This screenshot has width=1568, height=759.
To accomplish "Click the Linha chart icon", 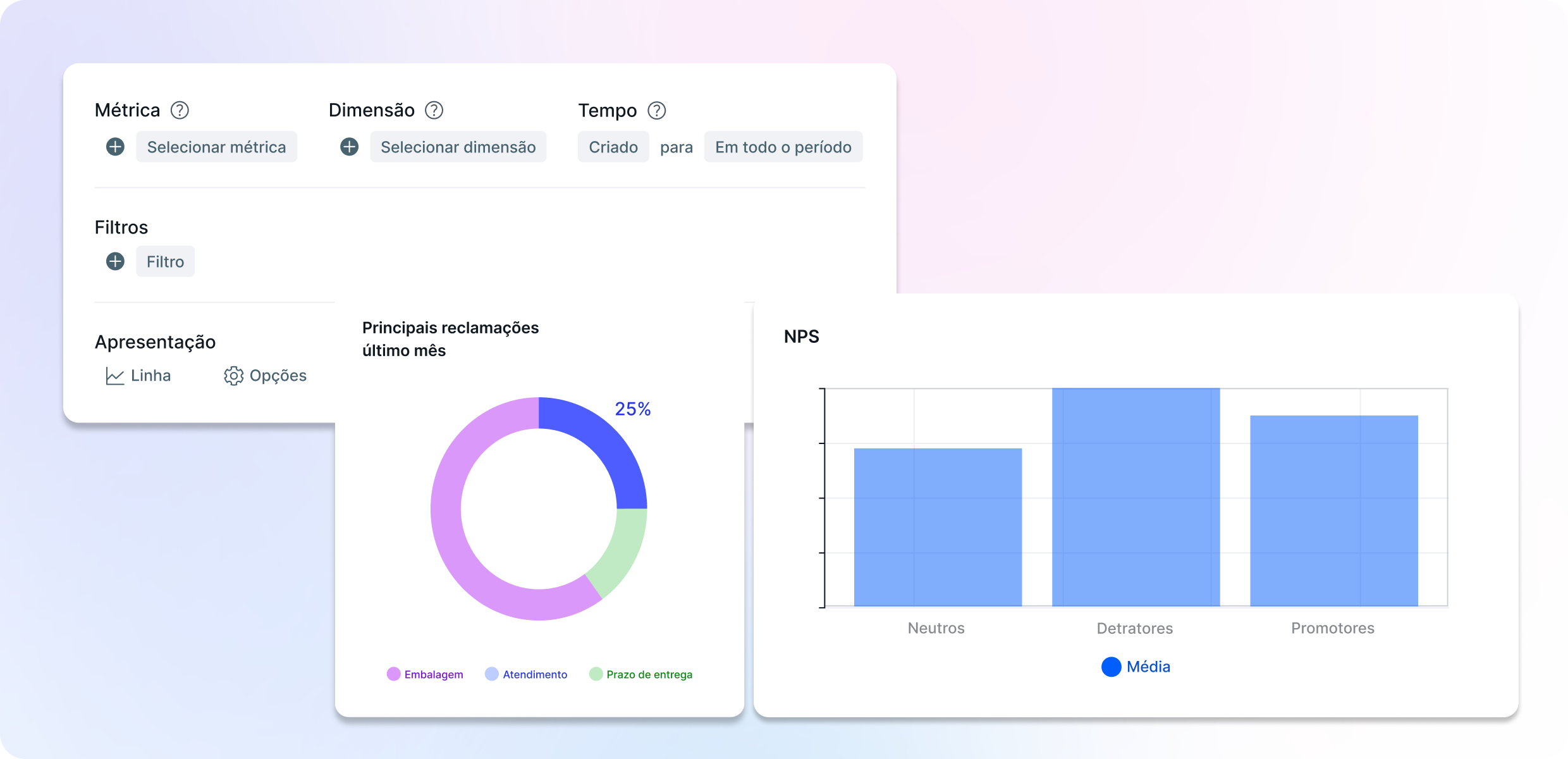I will 114,376.
